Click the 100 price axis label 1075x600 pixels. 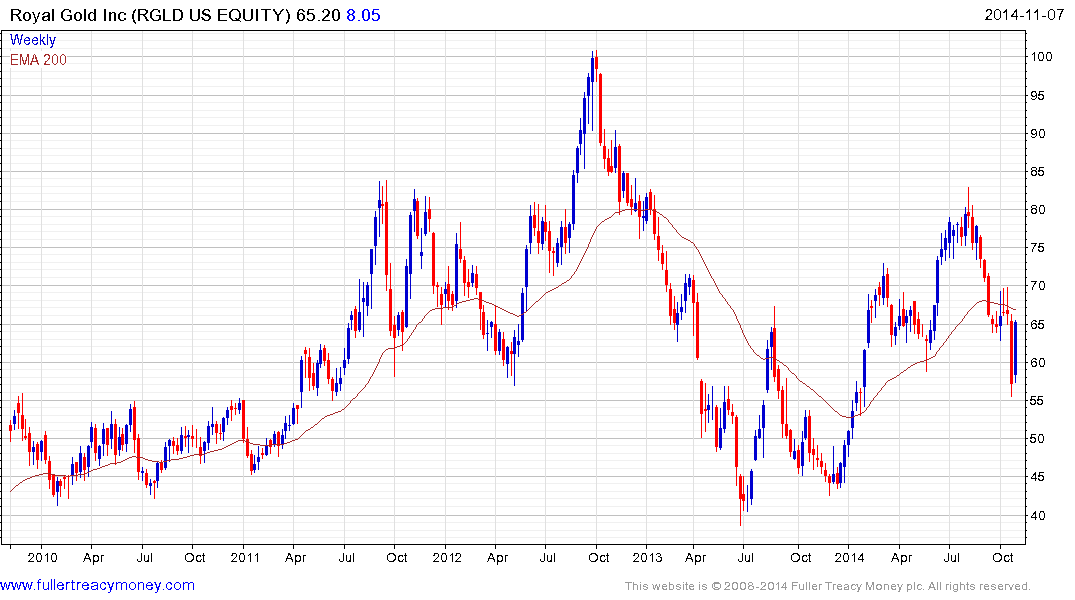[1044, 57]
